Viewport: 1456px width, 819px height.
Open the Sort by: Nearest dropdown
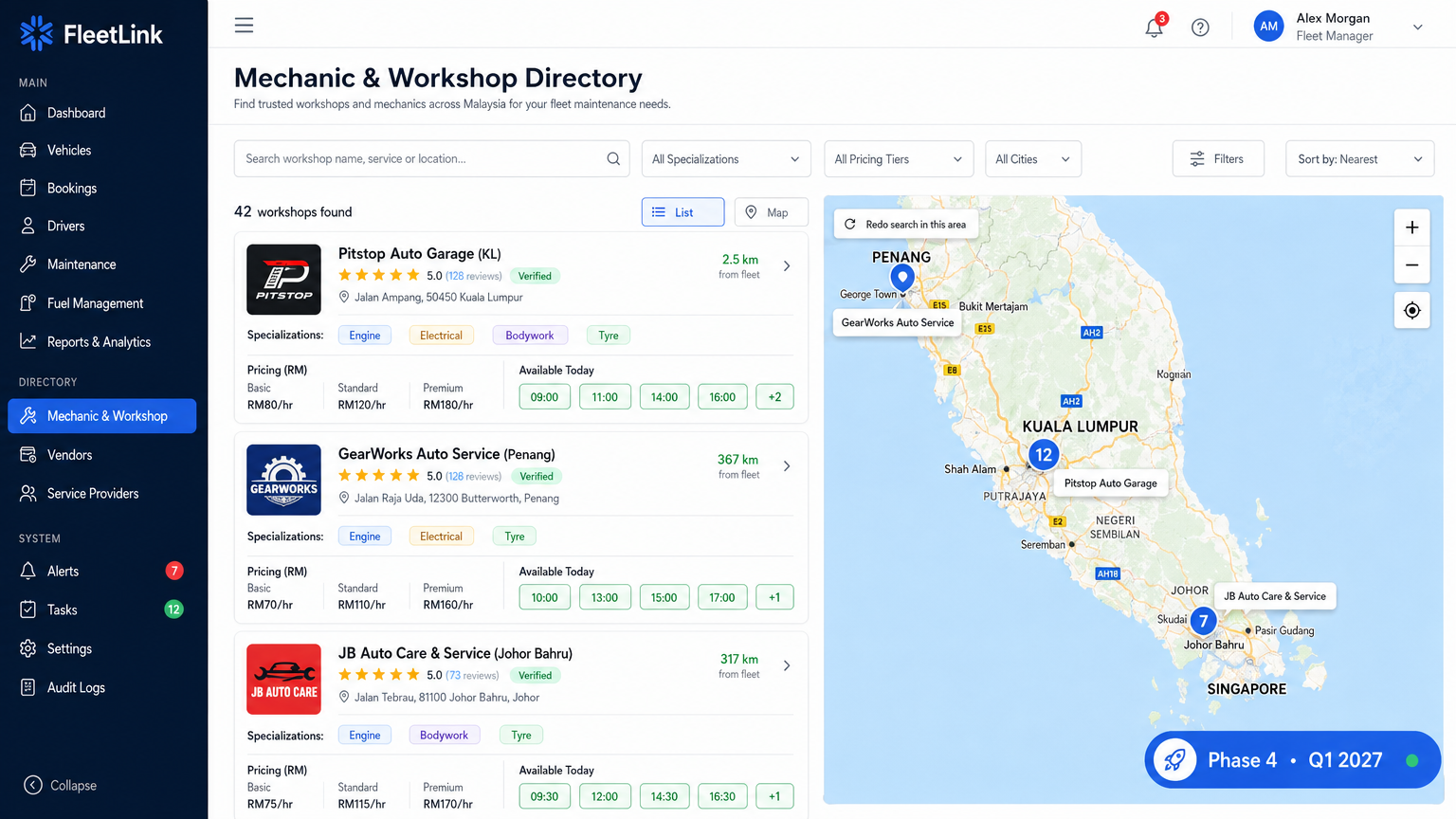[1359, 158]
